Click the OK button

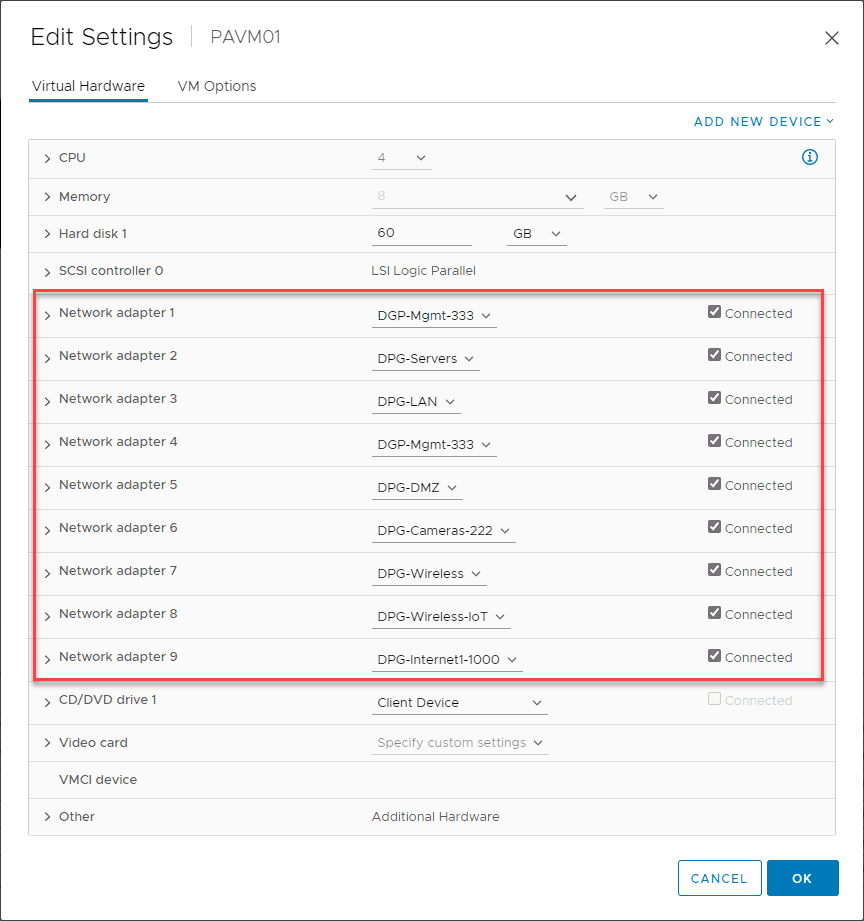802,878
